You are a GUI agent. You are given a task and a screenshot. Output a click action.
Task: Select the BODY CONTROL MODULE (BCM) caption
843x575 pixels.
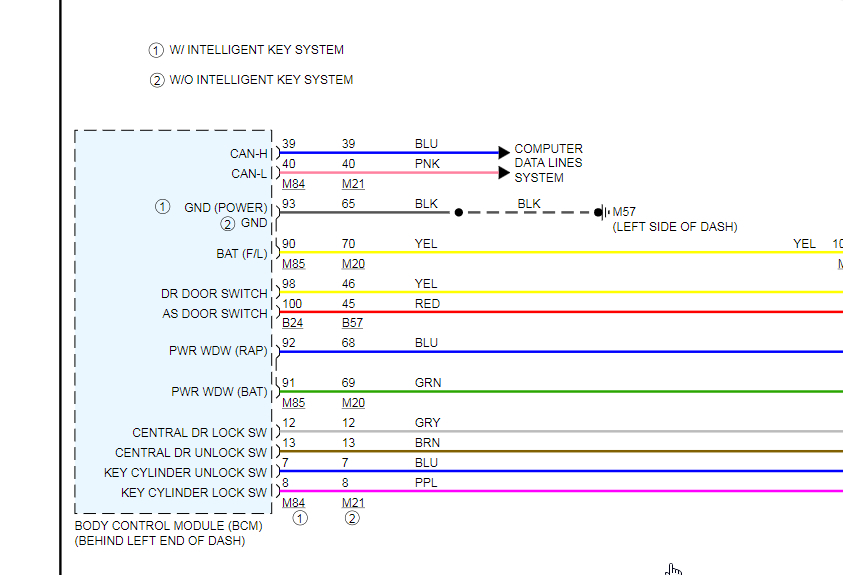pyautogui.click(x=168, y=526)
